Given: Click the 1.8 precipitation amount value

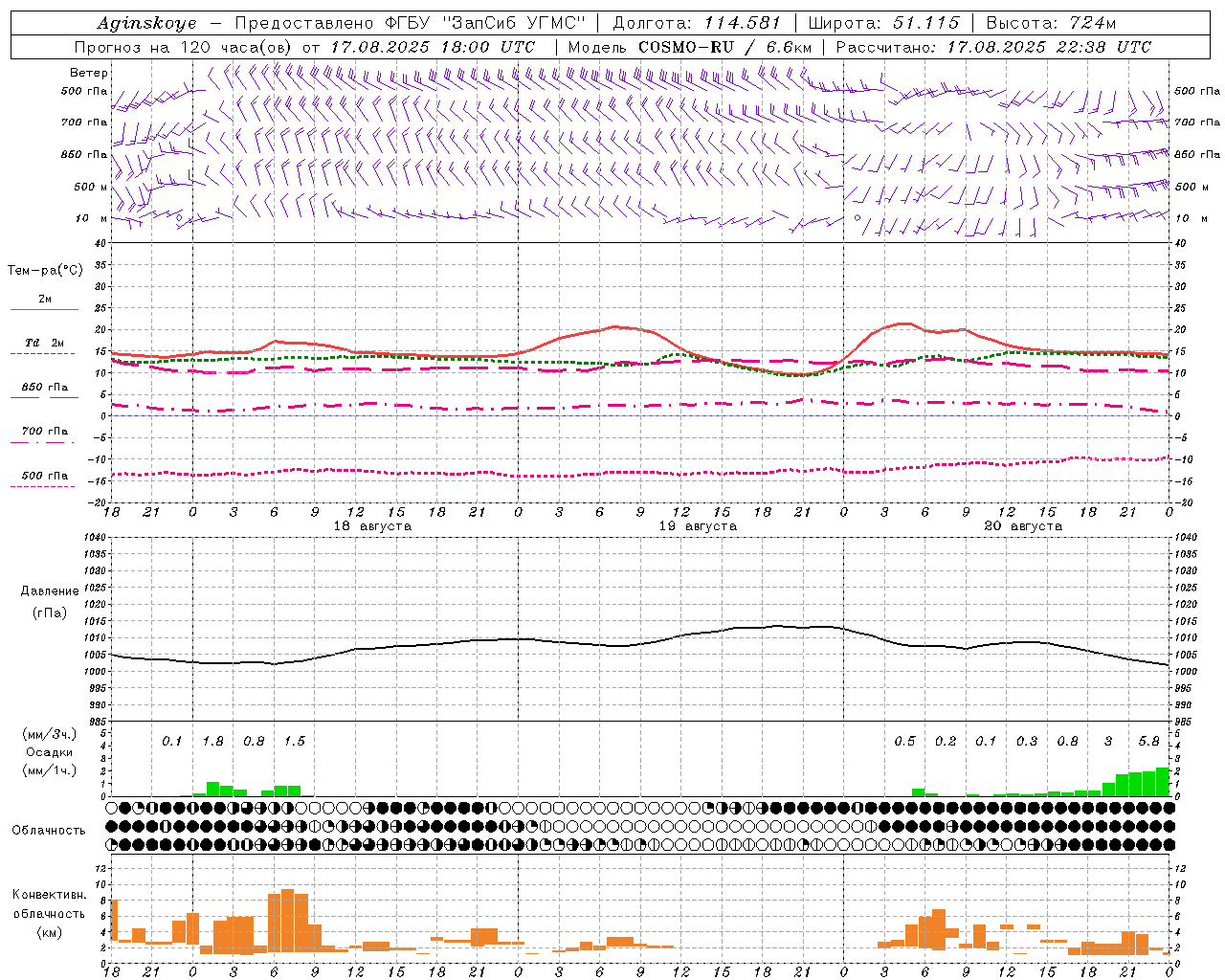Looking at the screenshot, I should (x=212, y=741).
